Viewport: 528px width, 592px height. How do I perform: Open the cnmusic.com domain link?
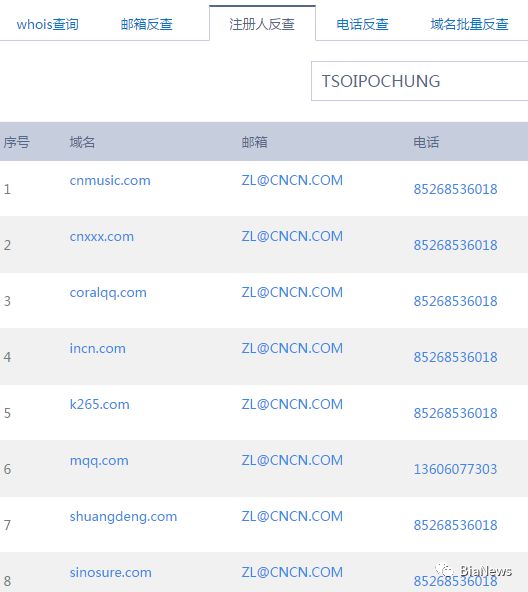[x=110, y=180]
